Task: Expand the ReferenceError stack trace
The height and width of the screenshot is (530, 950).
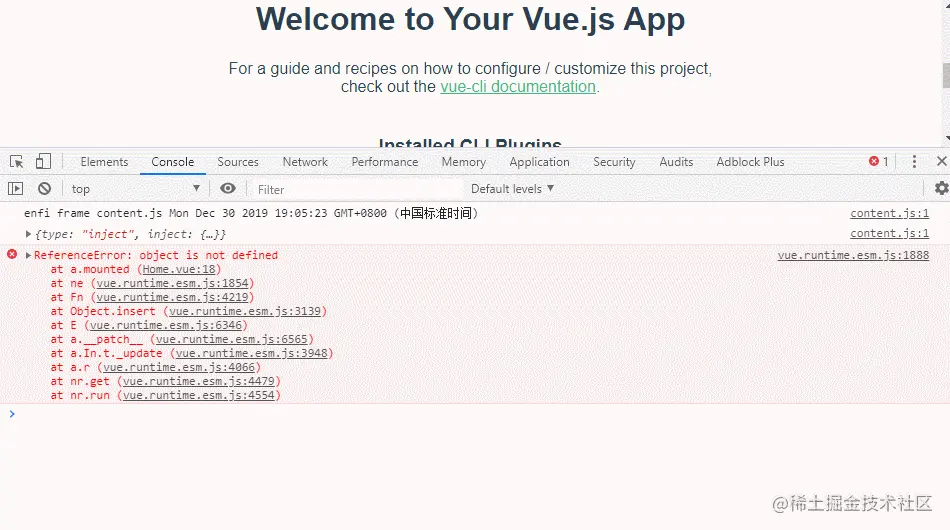Action: tap(29, 256)
